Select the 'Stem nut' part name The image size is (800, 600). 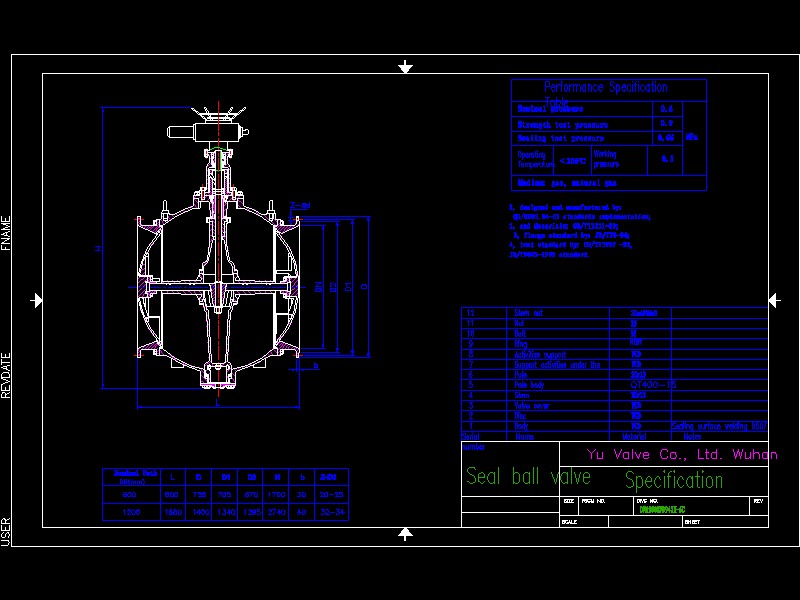click(529, 313)
